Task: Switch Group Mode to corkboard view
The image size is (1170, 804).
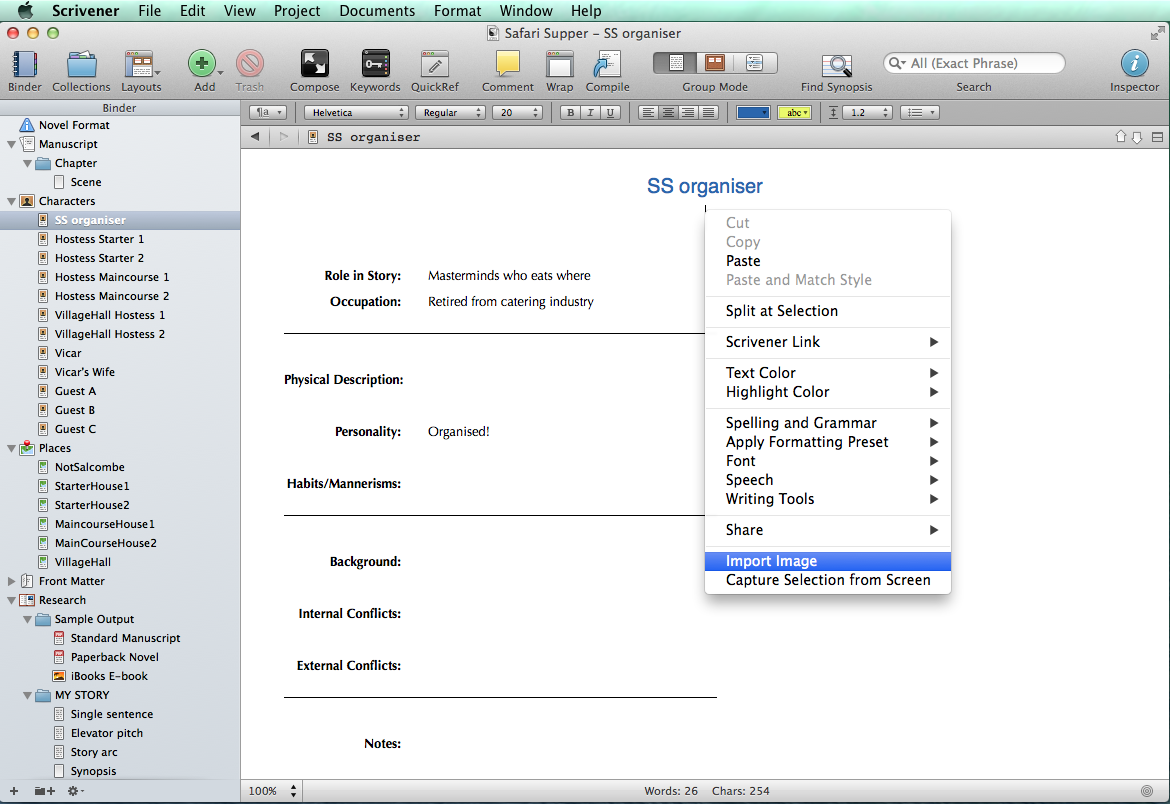Action: point(715,63)
